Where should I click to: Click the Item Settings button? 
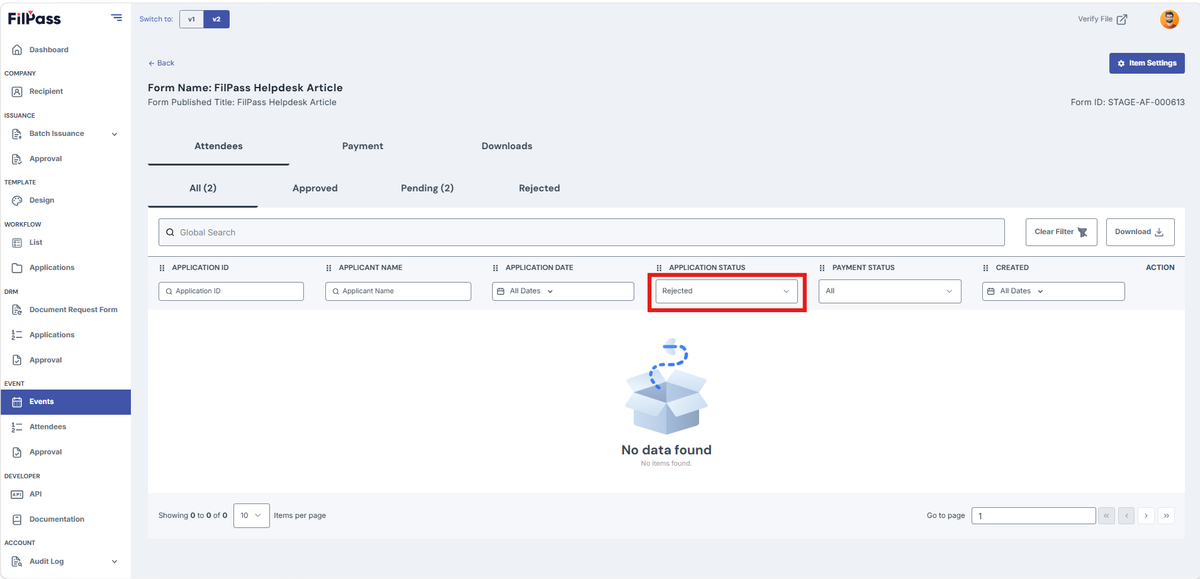coord(1147,63)
